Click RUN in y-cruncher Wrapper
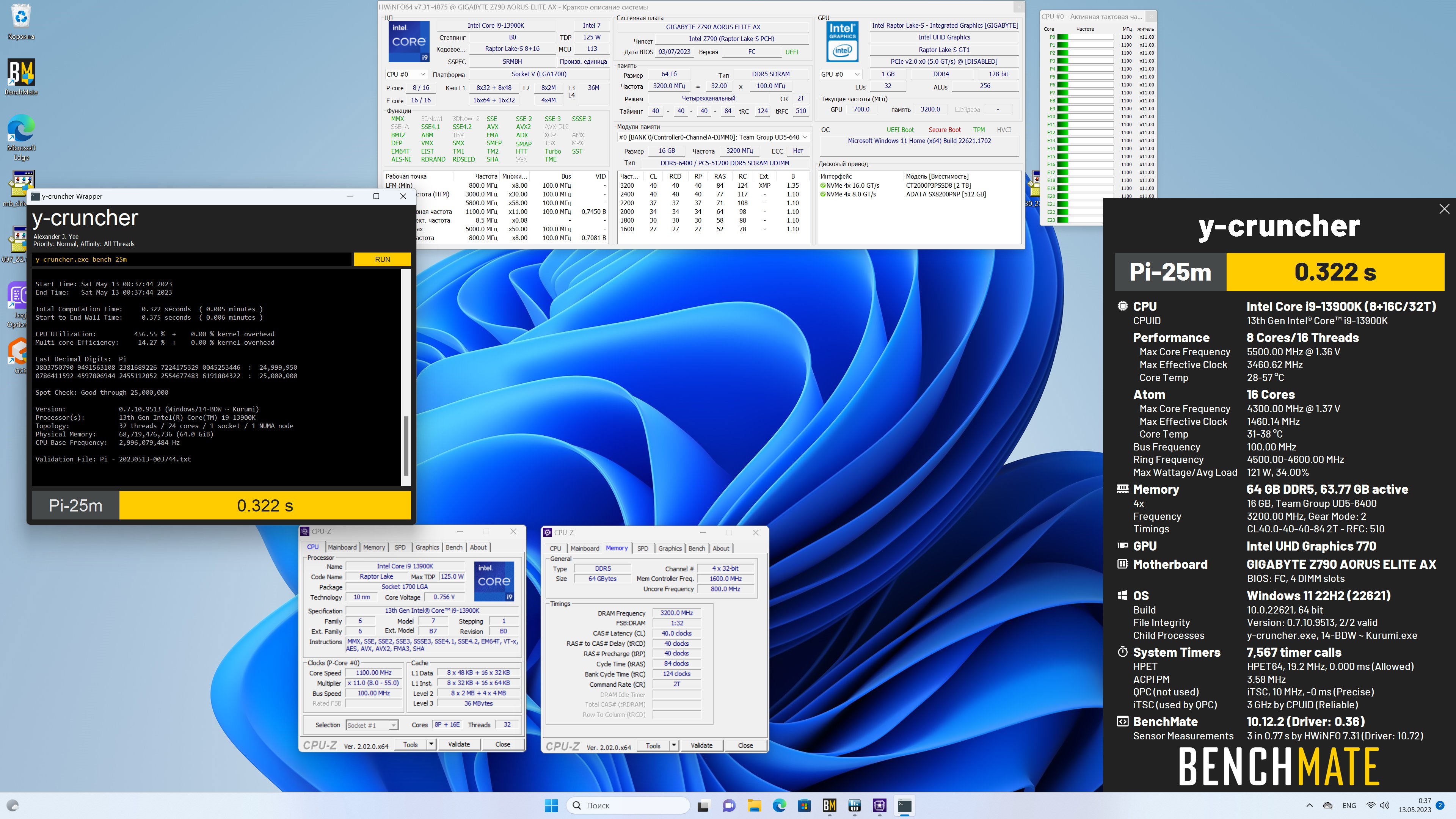This screenshot has height=819, width=1456. [x=382, y=259]
